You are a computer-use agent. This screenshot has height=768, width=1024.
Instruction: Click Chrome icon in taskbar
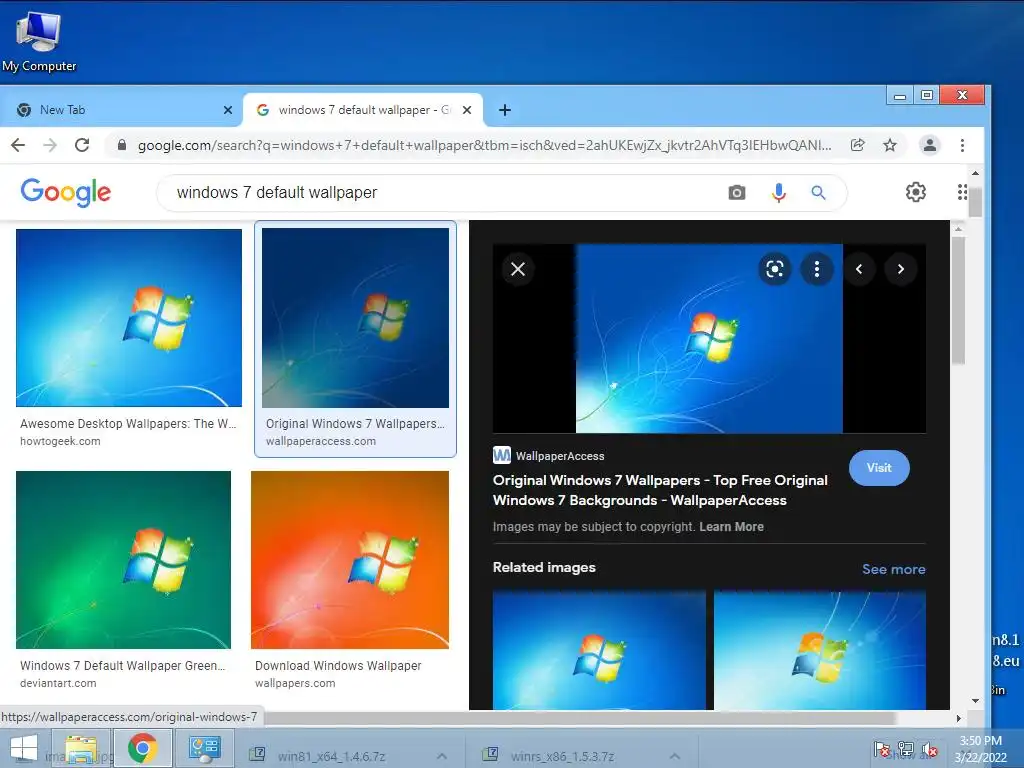click(x=142, y=748)
